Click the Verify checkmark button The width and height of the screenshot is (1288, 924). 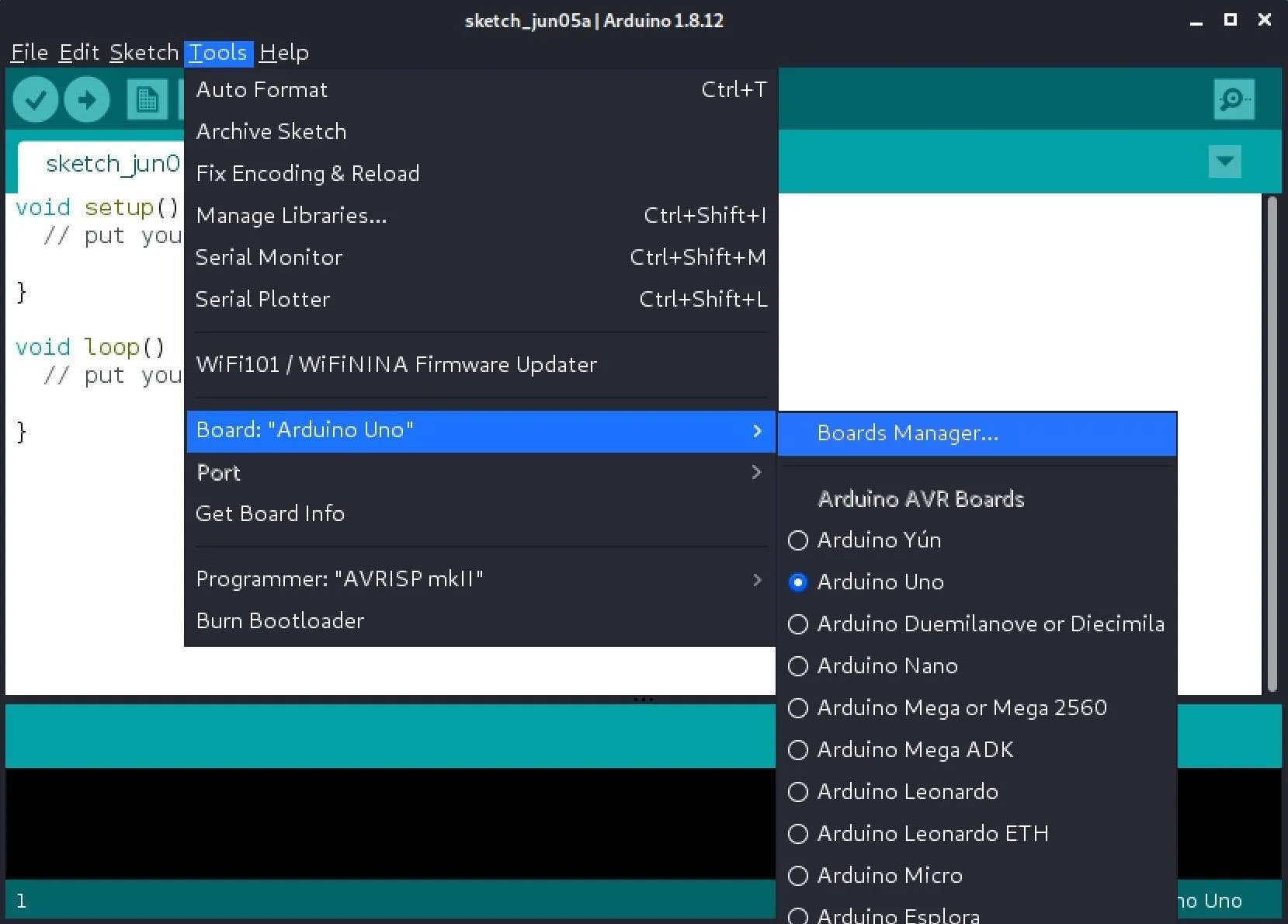(x=36, y=100)
